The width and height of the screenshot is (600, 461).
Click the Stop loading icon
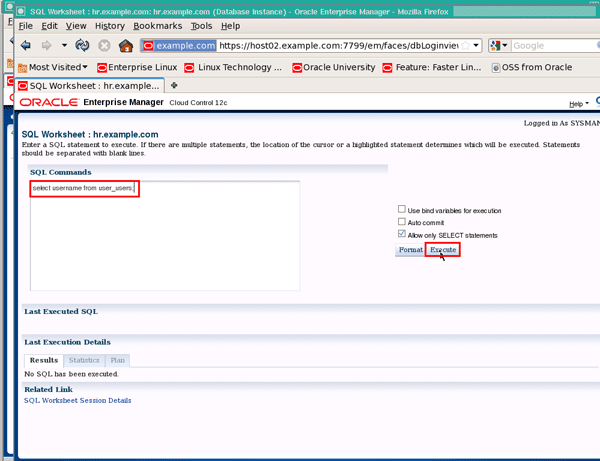pyautogui.click(x=104, y=46)
